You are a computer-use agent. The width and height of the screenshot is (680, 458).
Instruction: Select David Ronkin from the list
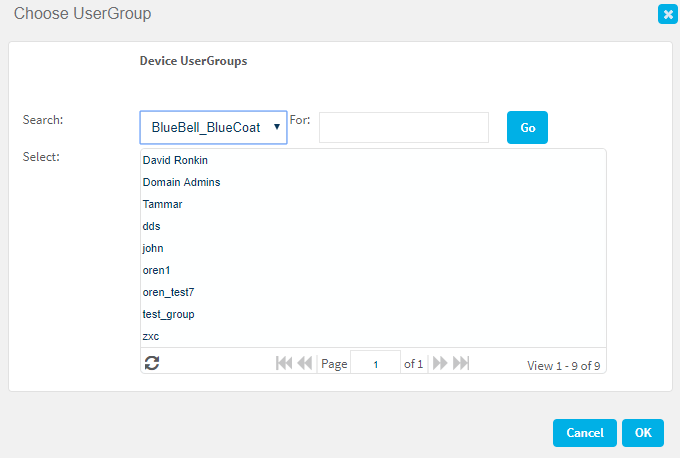[x=175, y=160]
